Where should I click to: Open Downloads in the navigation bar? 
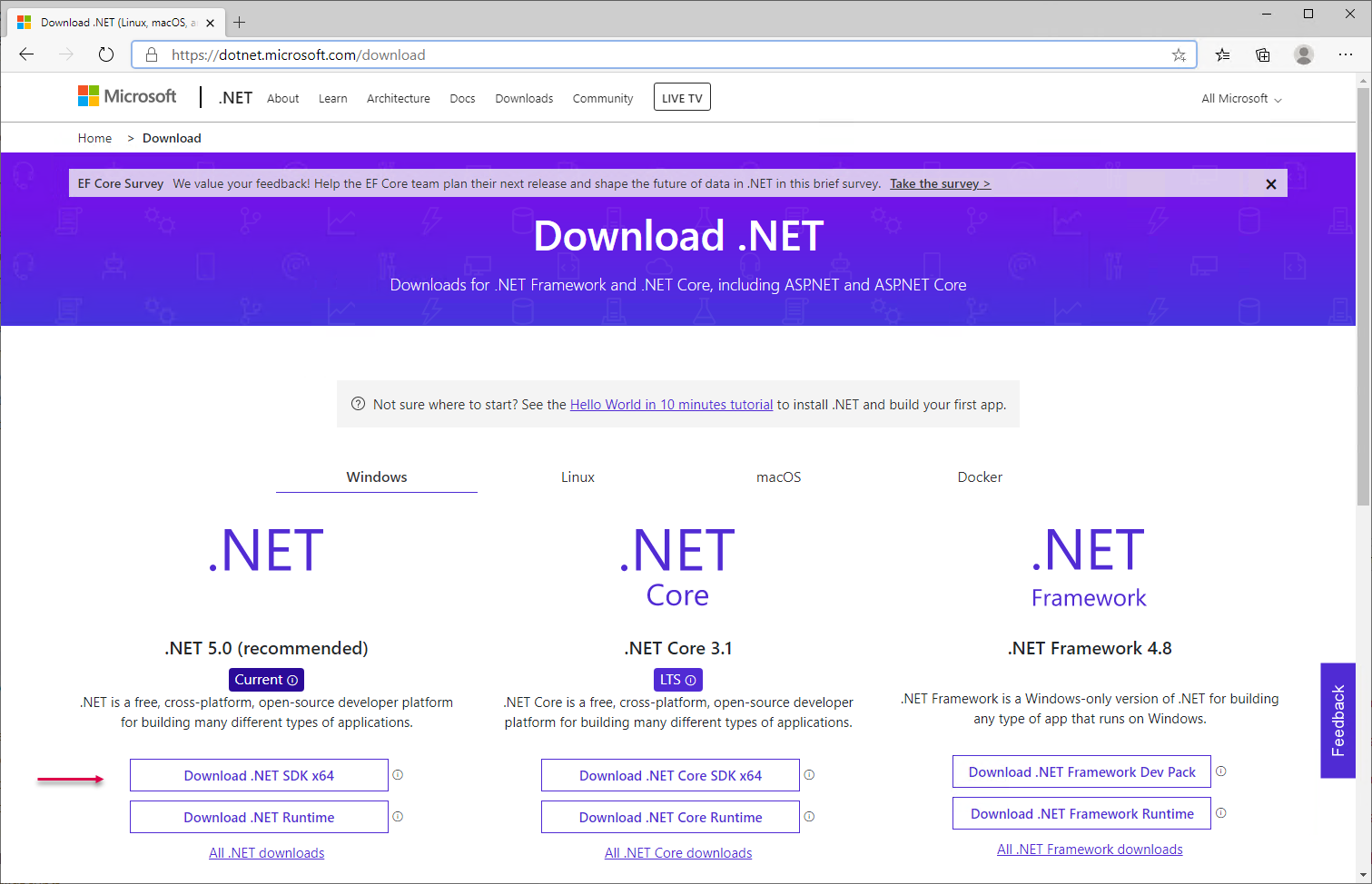tap(524, 99)
